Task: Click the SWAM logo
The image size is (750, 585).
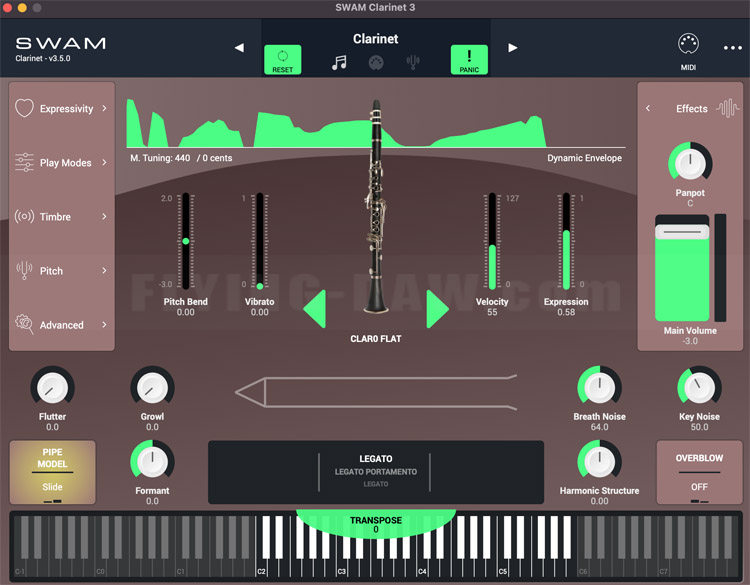Action: point(61,44)
